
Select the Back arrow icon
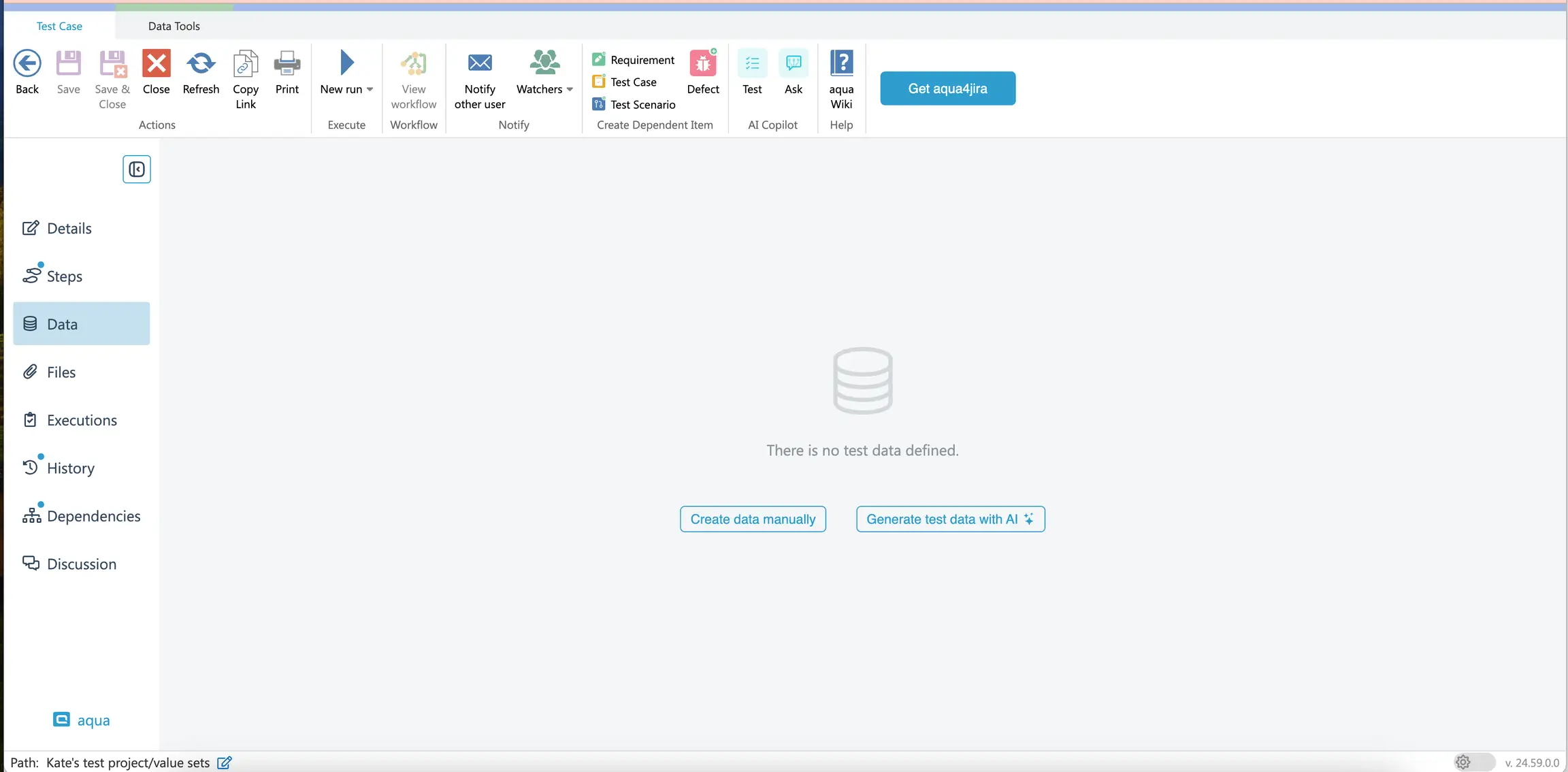tap(27, 63)
